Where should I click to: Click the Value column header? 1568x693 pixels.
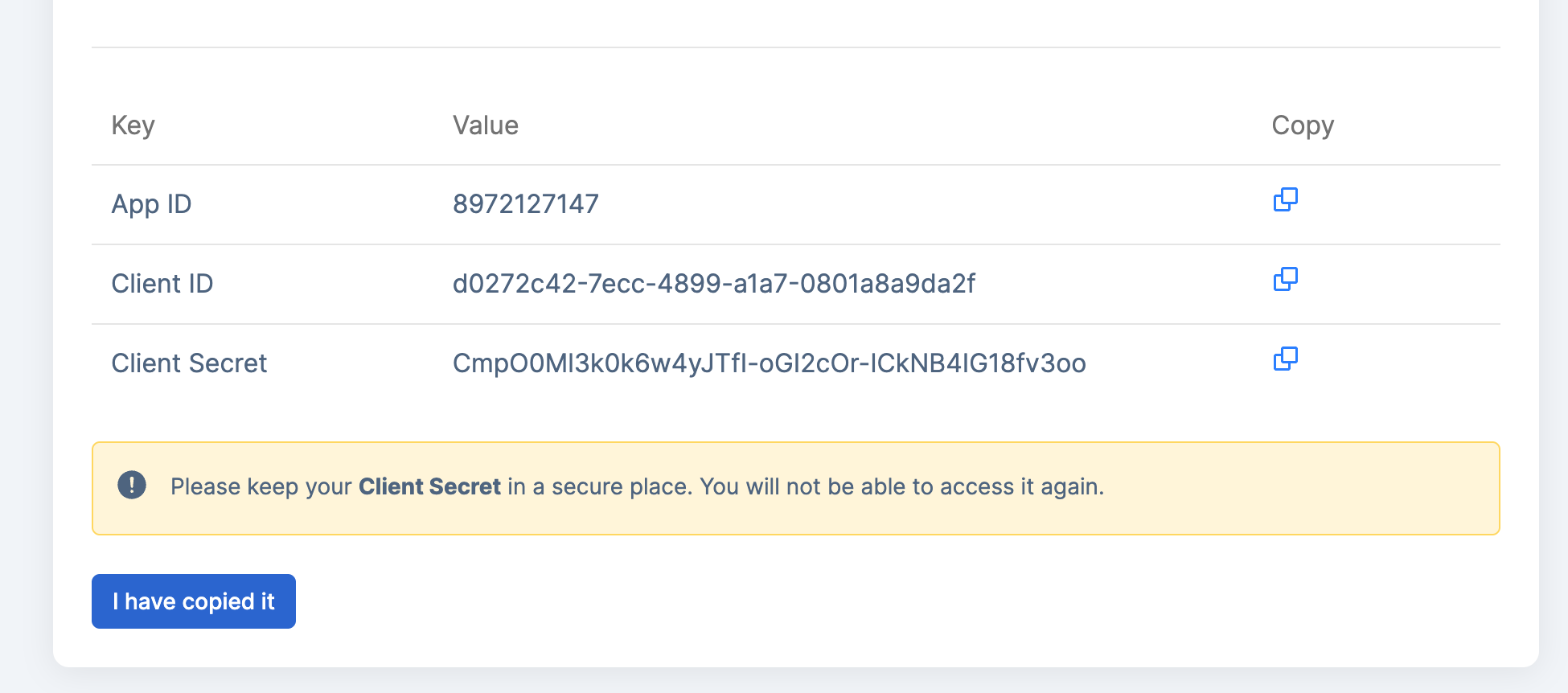click(485, 125)
